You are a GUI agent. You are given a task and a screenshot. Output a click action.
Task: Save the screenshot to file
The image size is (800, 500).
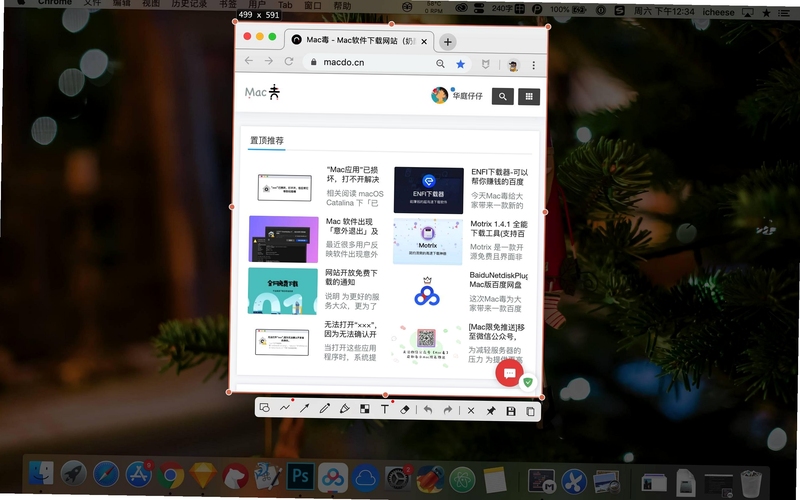[511, 411]
